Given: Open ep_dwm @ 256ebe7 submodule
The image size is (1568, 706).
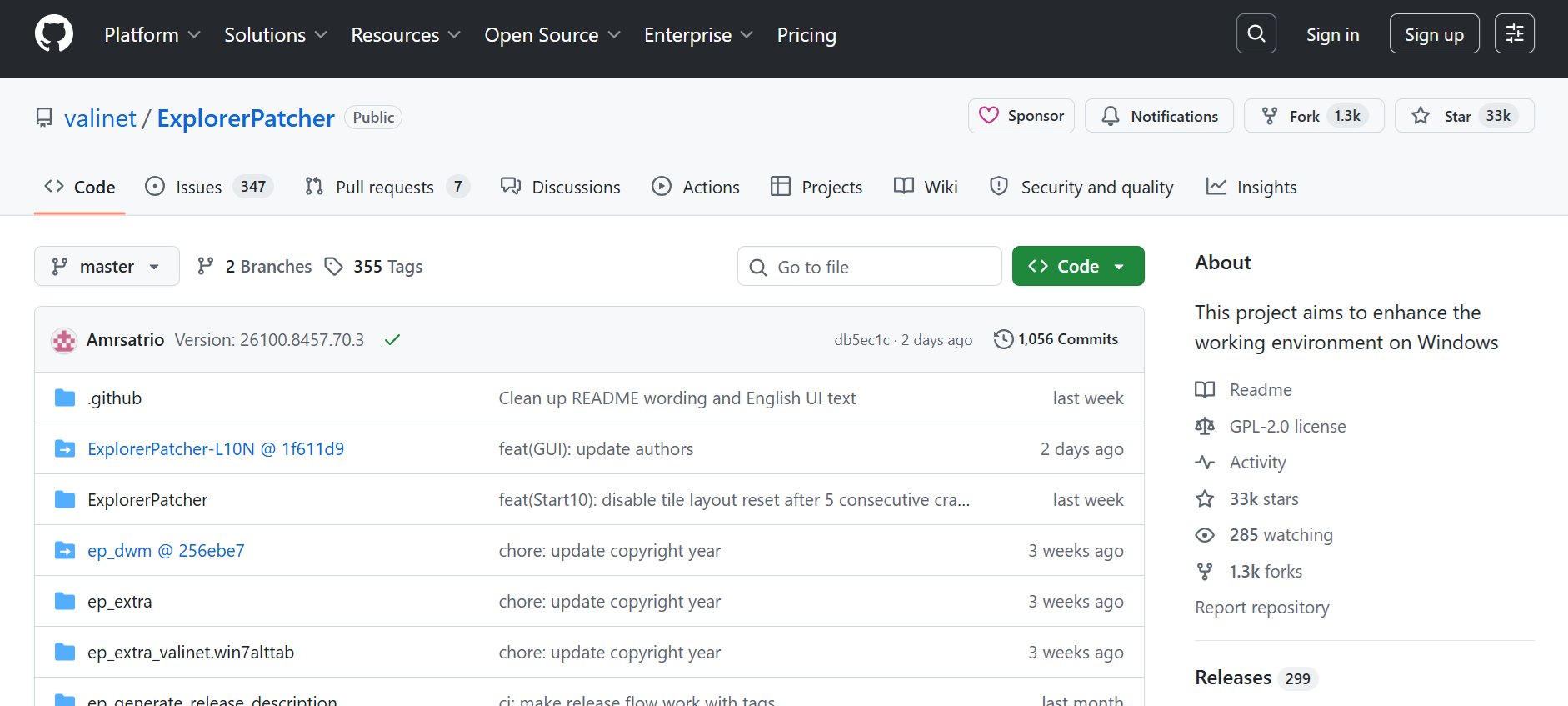Looking at the screenshot, I should 166,550.
